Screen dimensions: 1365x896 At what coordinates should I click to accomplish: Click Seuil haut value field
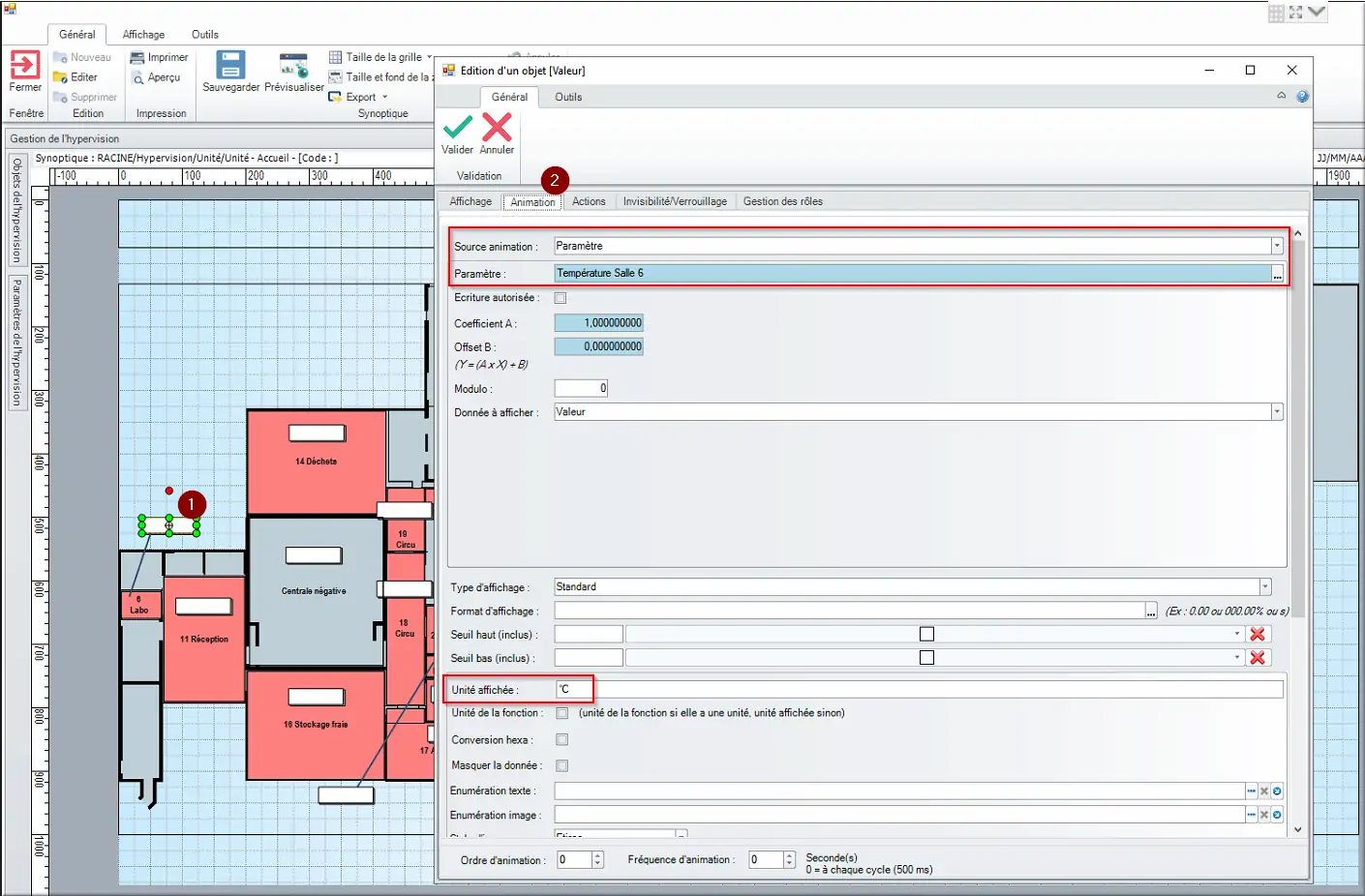point(589,635)
